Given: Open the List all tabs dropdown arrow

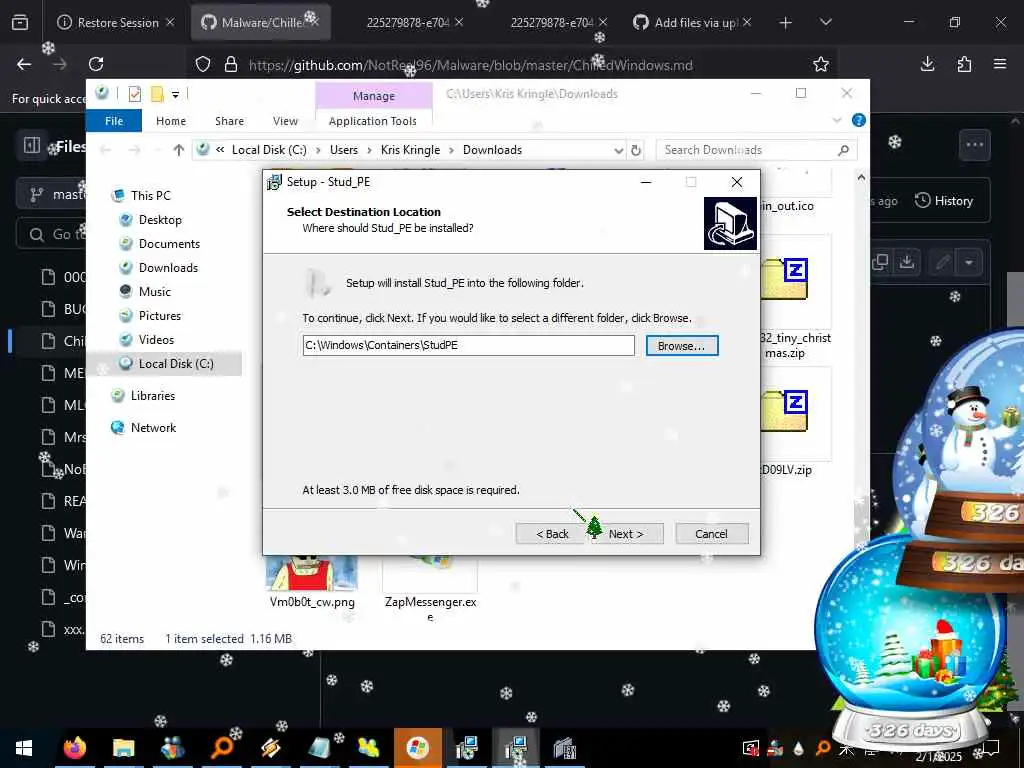Looking at the screenshot, I should [825, 22].
